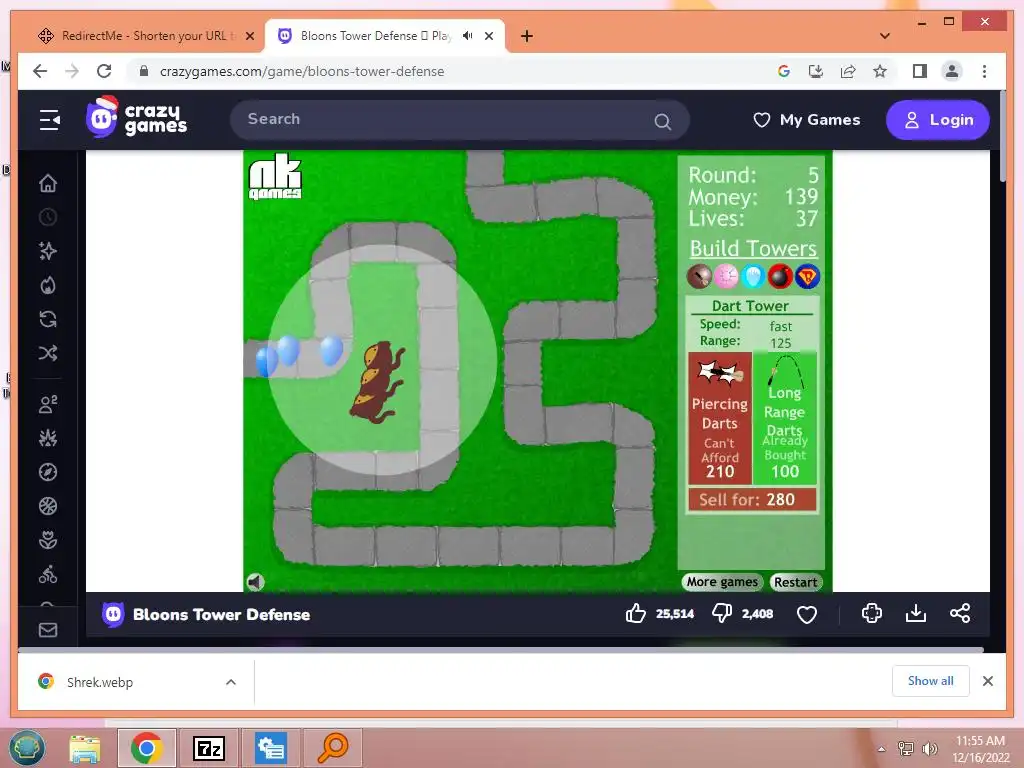Switch to the RedirectMe tab
This screenshot has height=768, width=1024.
click(x=147, y=36)
